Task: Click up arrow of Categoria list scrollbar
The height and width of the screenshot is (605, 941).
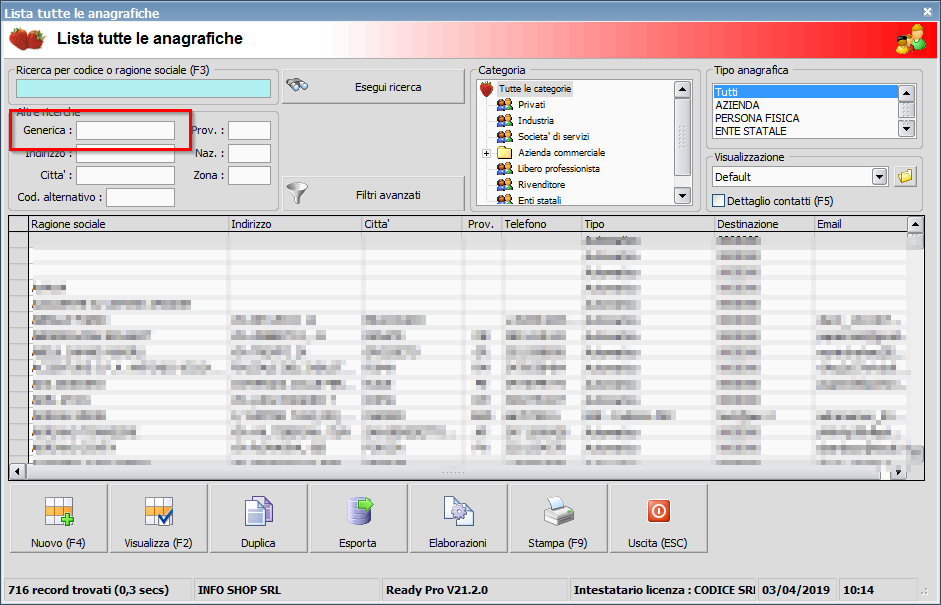Action: (682, 89)
